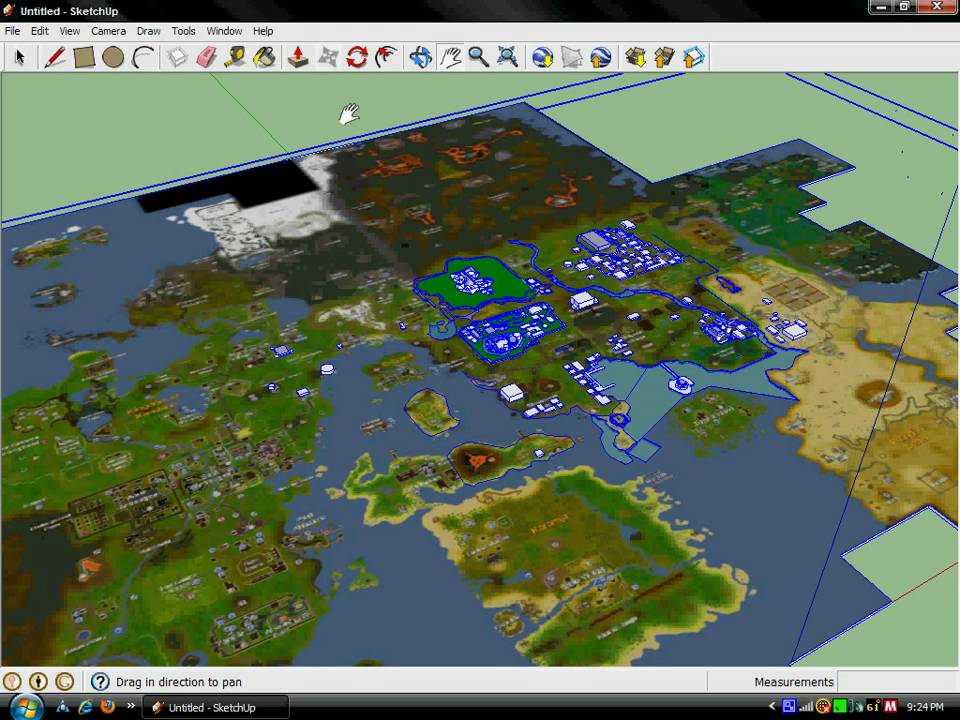Open the Draw menu
The image size is (960, 720).
pos(148,31)
